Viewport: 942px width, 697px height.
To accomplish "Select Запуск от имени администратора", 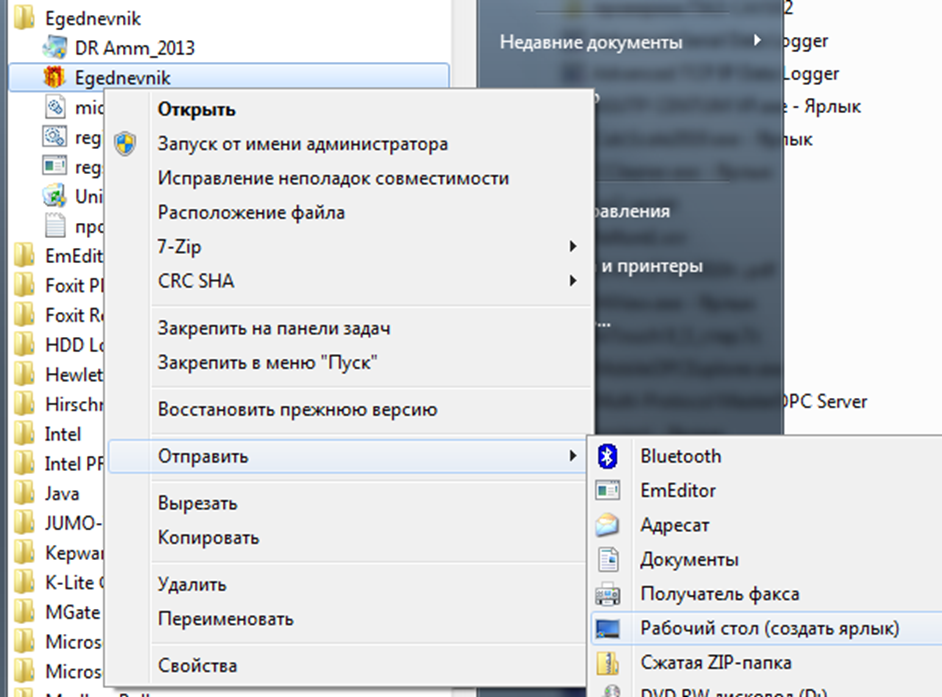I will coord(303,144).
